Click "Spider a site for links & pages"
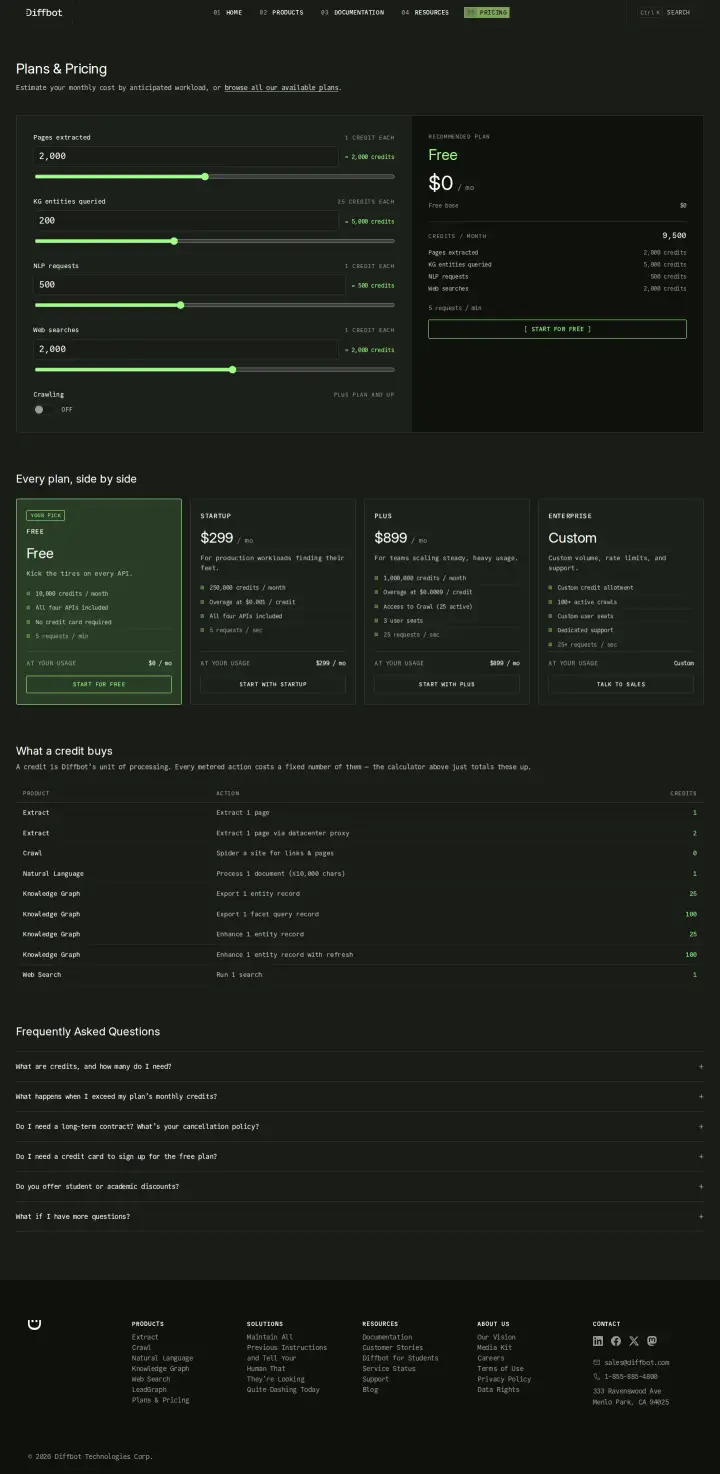Viewport: 720px width, 1474px height. tap(275, 853)
